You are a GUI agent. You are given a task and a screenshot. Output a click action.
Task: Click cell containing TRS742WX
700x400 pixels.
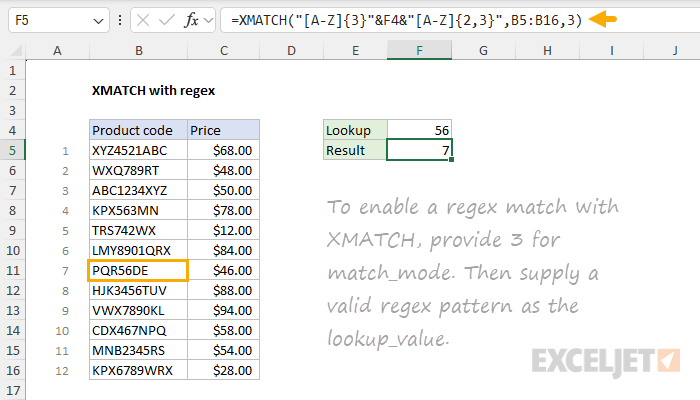138,230
